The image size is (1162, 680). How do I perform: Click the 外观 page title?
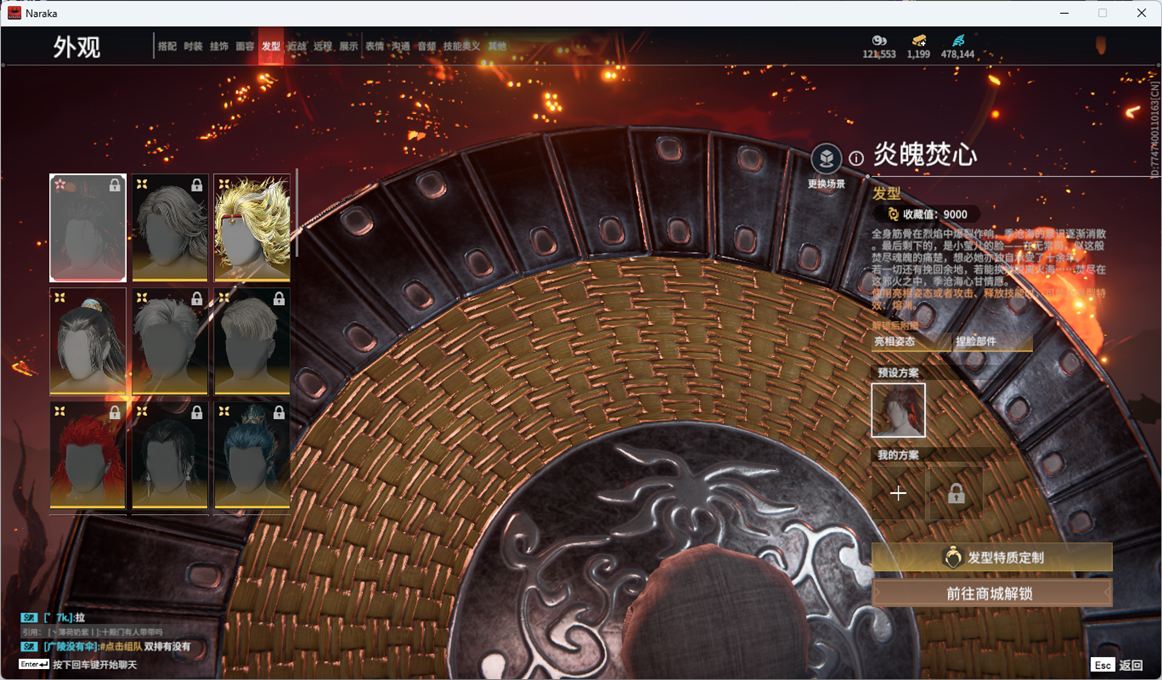click(x=76, y=47)
